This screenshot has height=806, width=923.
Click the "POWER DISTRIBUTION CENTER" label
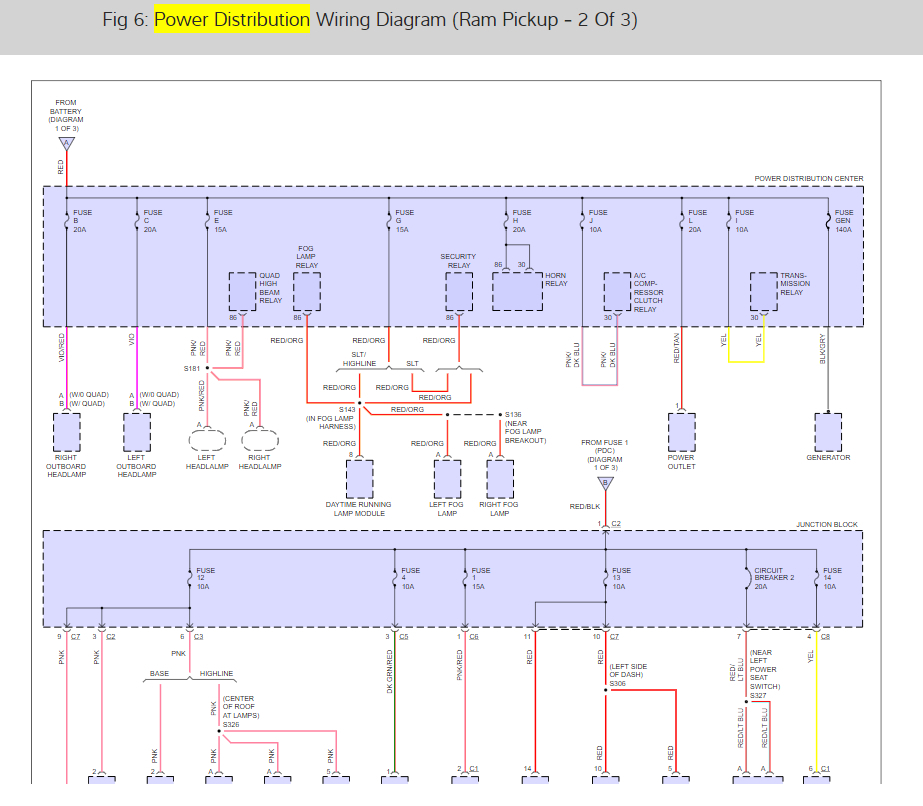coord(809,178)
